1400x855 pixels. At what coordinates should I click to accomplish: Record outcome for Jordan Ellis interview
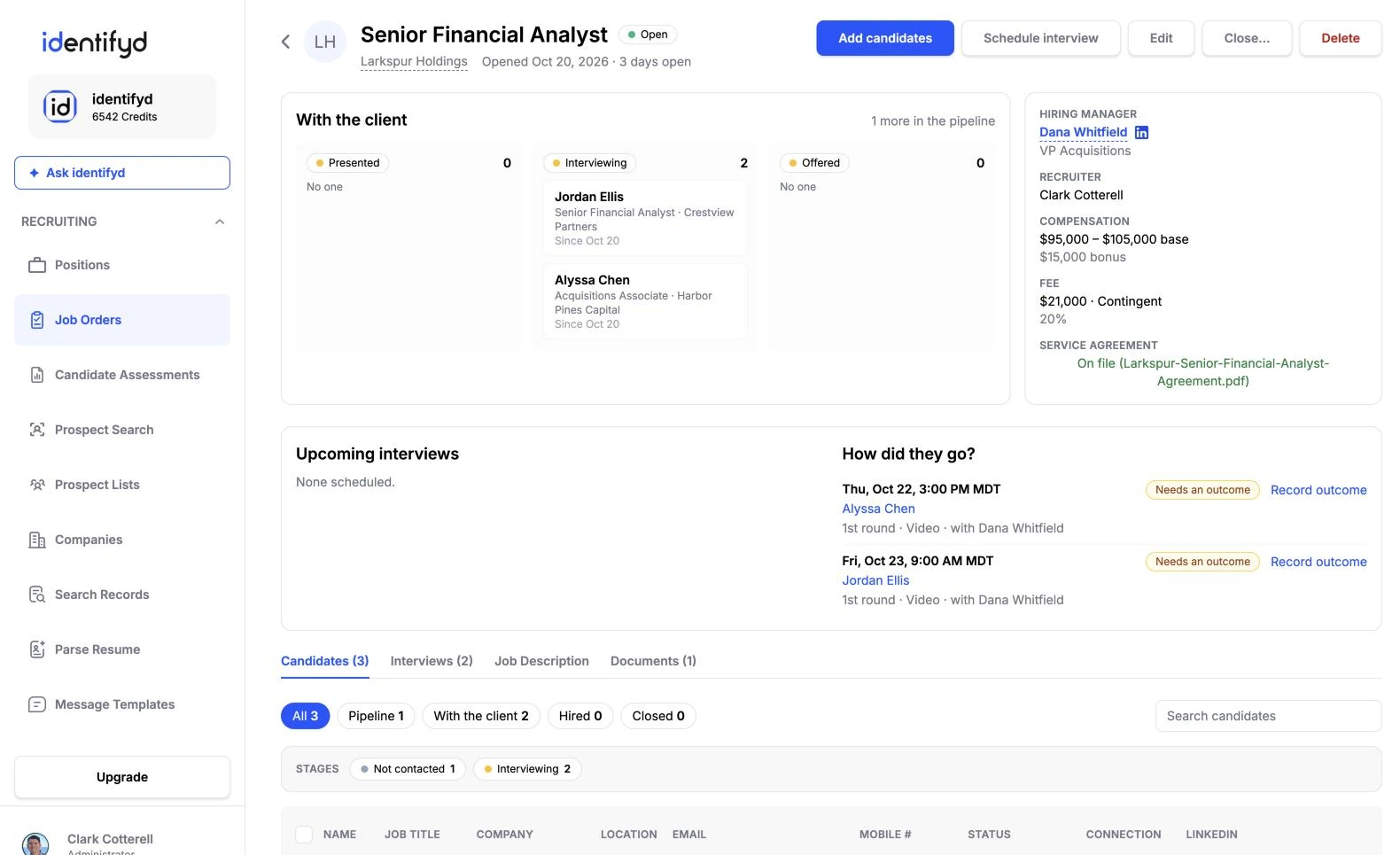[1318, 562]
